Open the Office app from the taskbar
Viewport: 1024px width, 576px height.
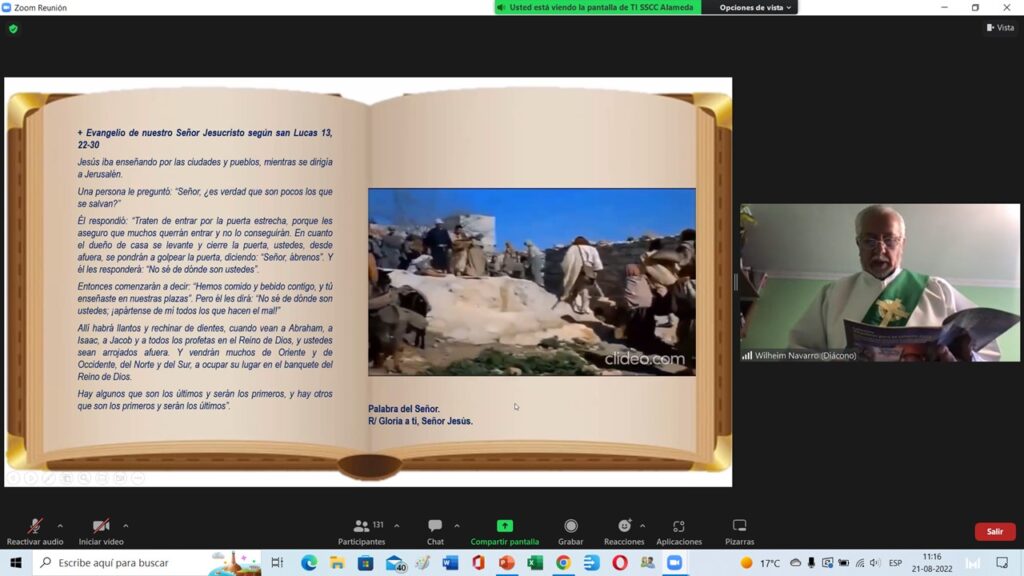click(x=478, y=562)
